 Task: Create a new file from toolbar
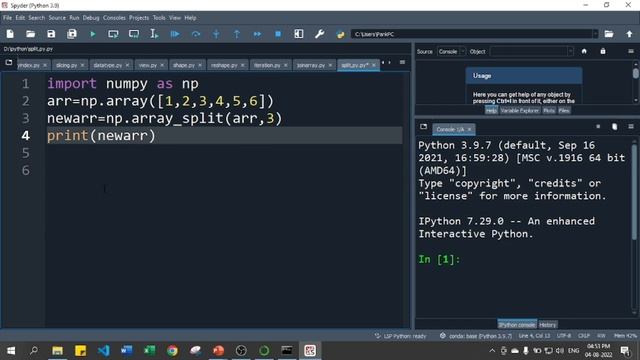tap(10, 34)
